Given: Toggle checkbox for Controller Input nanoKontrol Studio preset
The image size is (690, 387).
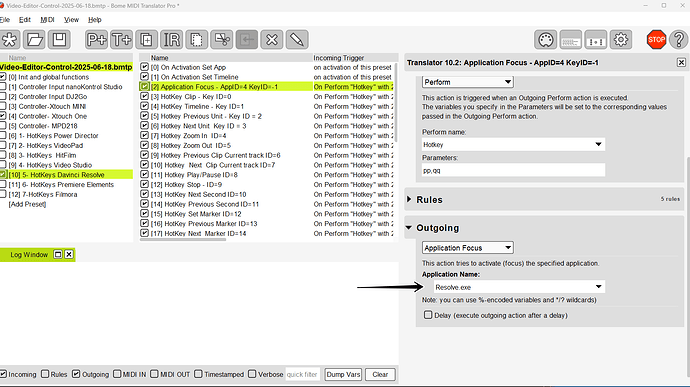Looking at the screenshot, I should [3, 86].
